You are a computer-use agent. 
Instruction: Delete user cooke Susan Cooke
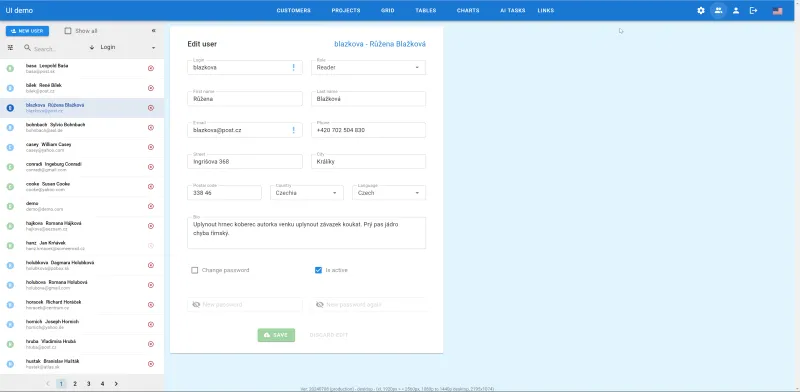point(151,186)
